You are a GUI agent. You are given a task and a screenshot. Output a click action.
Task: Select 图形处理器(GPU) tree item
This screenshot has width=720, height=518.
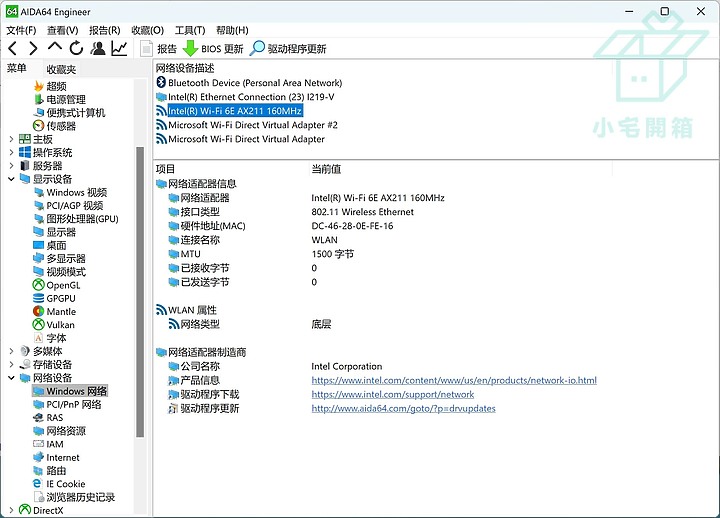click(x=76, y=219)
